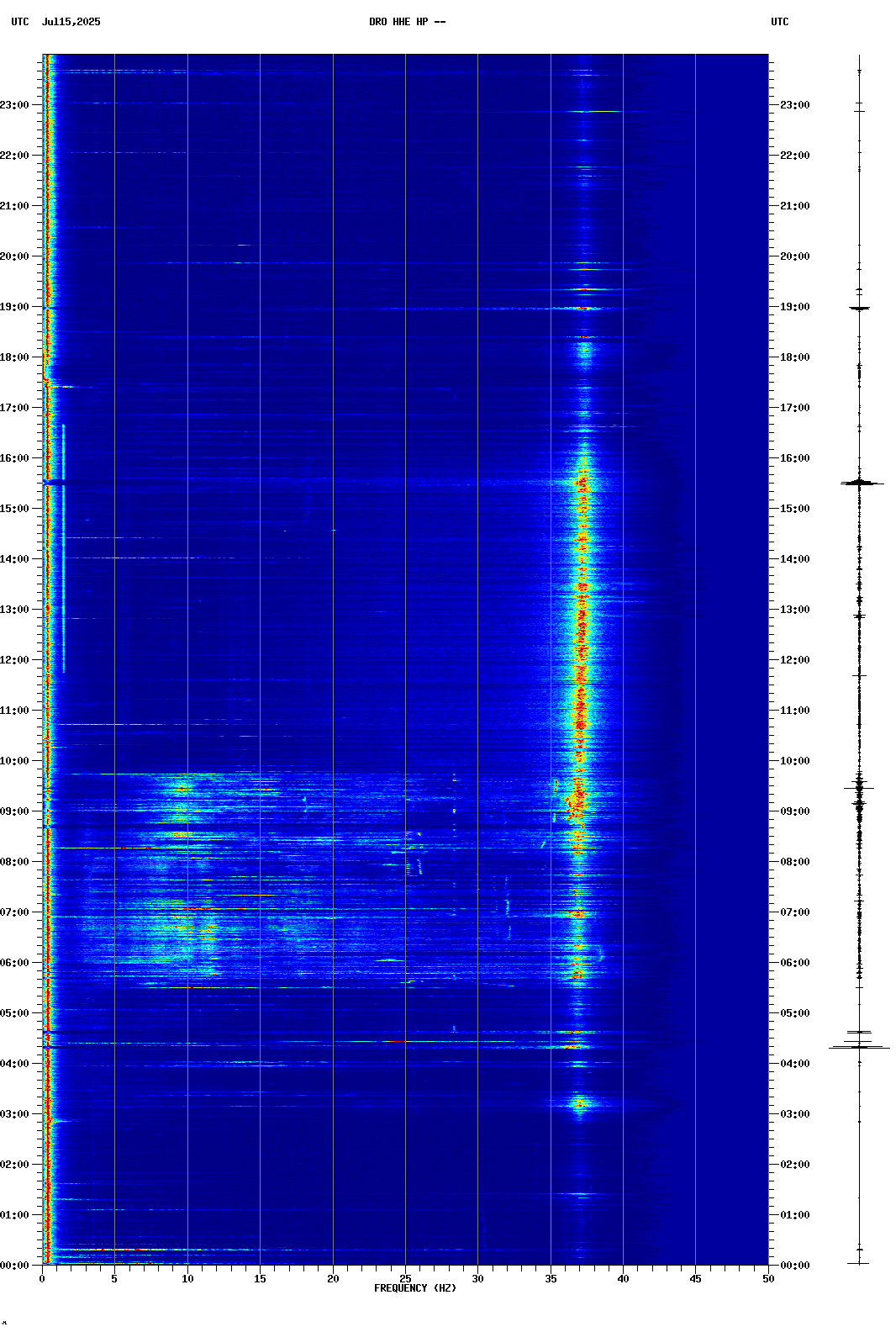Click the 00:00 label on the left axis

tap(14, 1266)
